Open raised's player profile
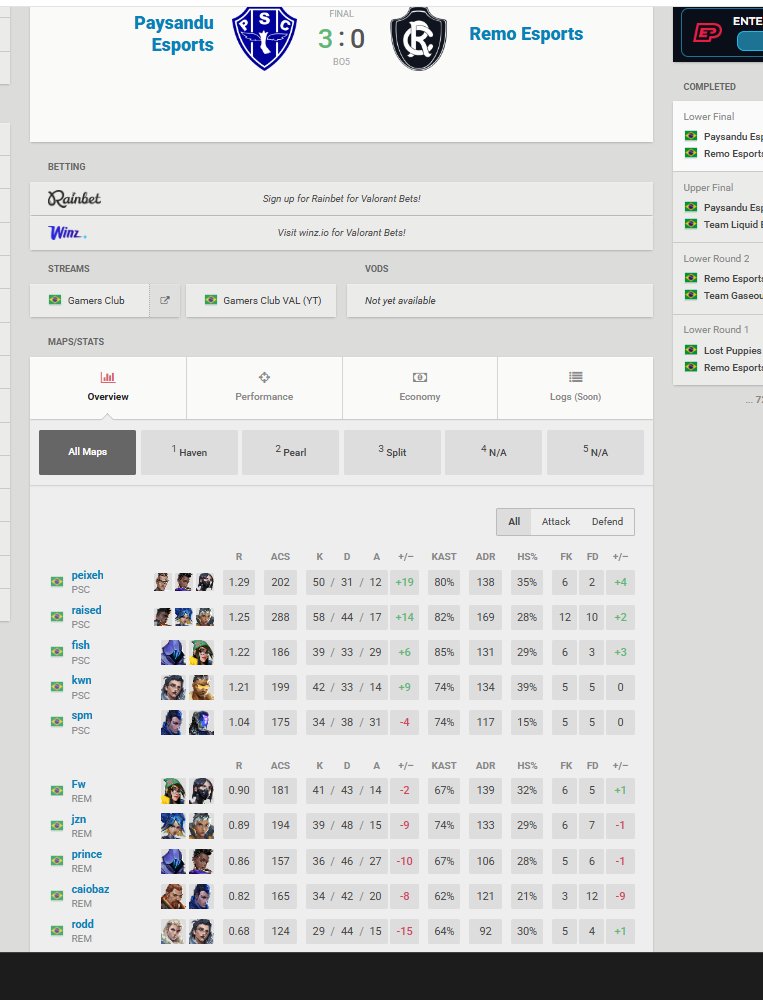 pos(86,610)
